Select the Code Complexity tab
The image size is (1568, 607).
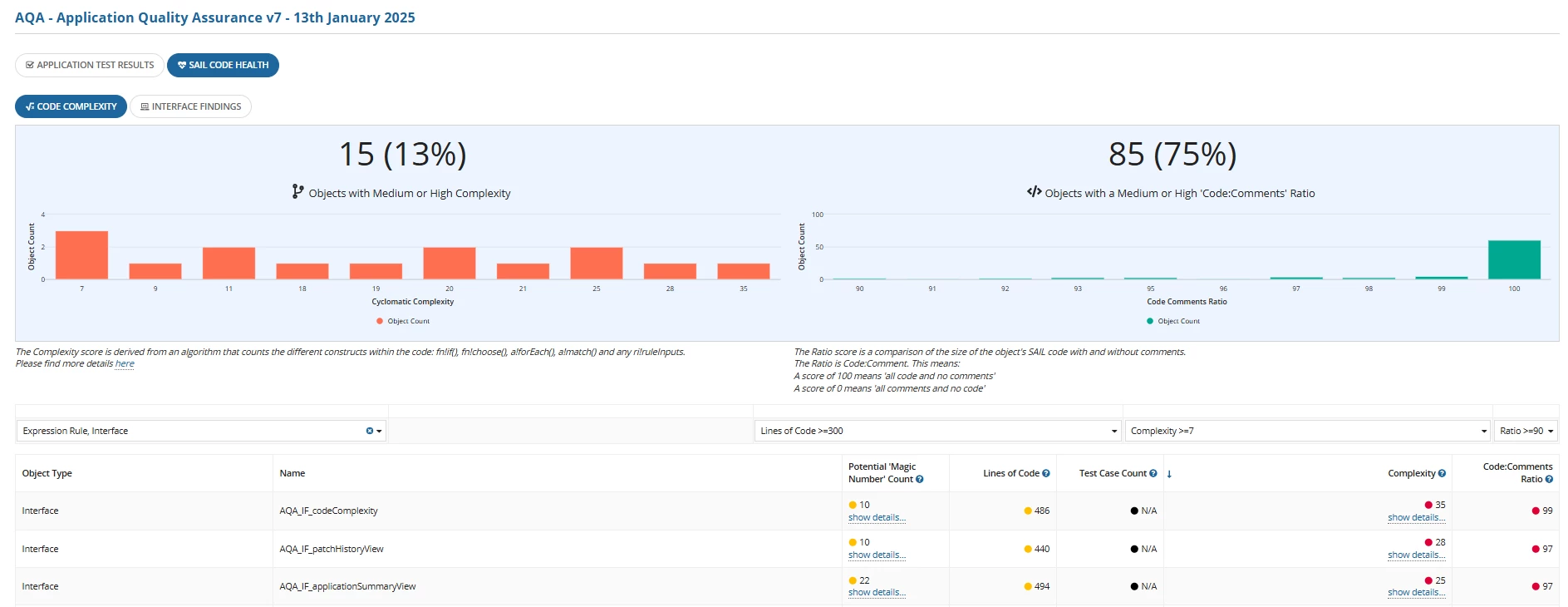tap(71, 106)
